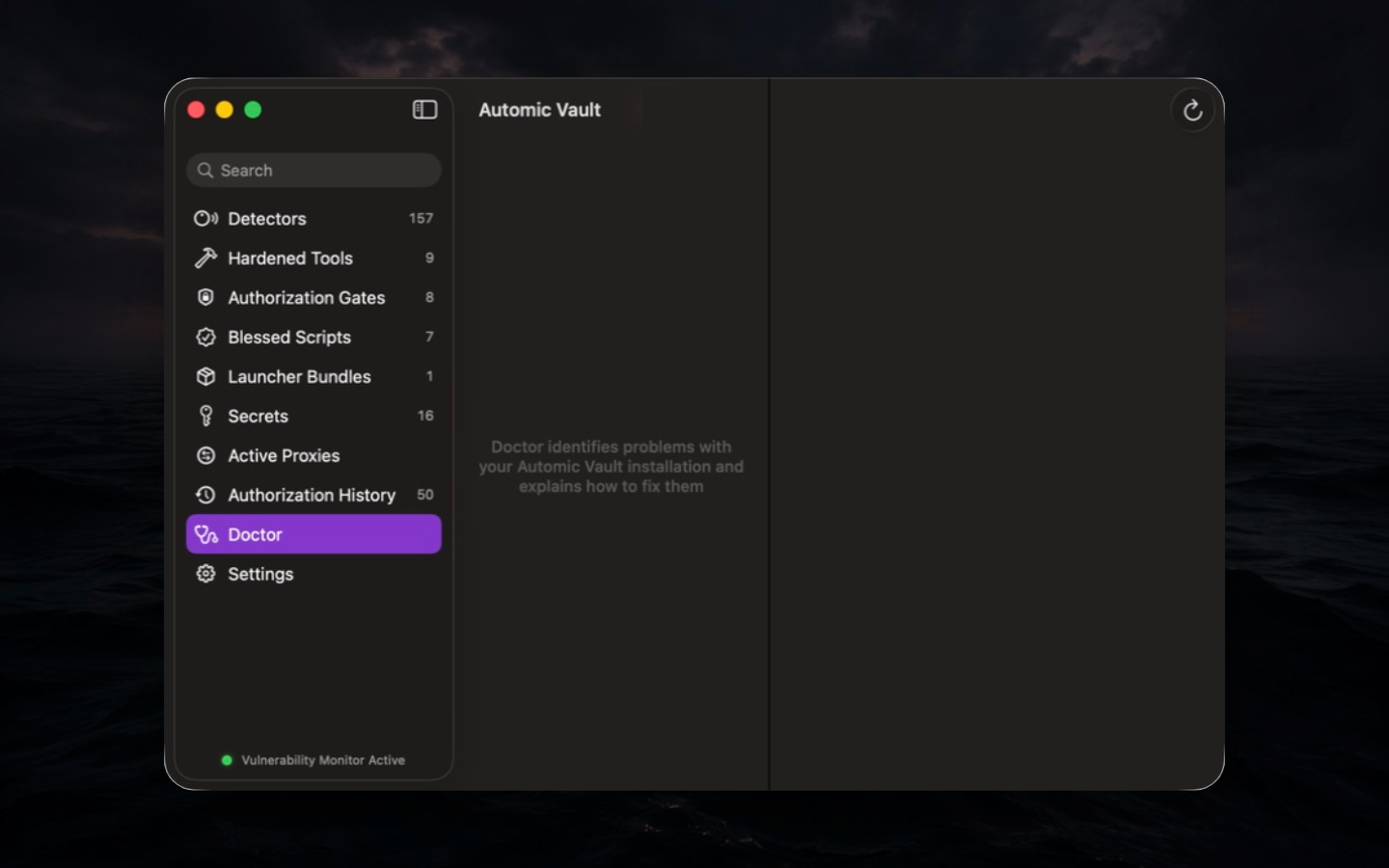The image size is (1389, 868).
Task: Click the Hardened Tools count 9
Action: pos(429,258)
